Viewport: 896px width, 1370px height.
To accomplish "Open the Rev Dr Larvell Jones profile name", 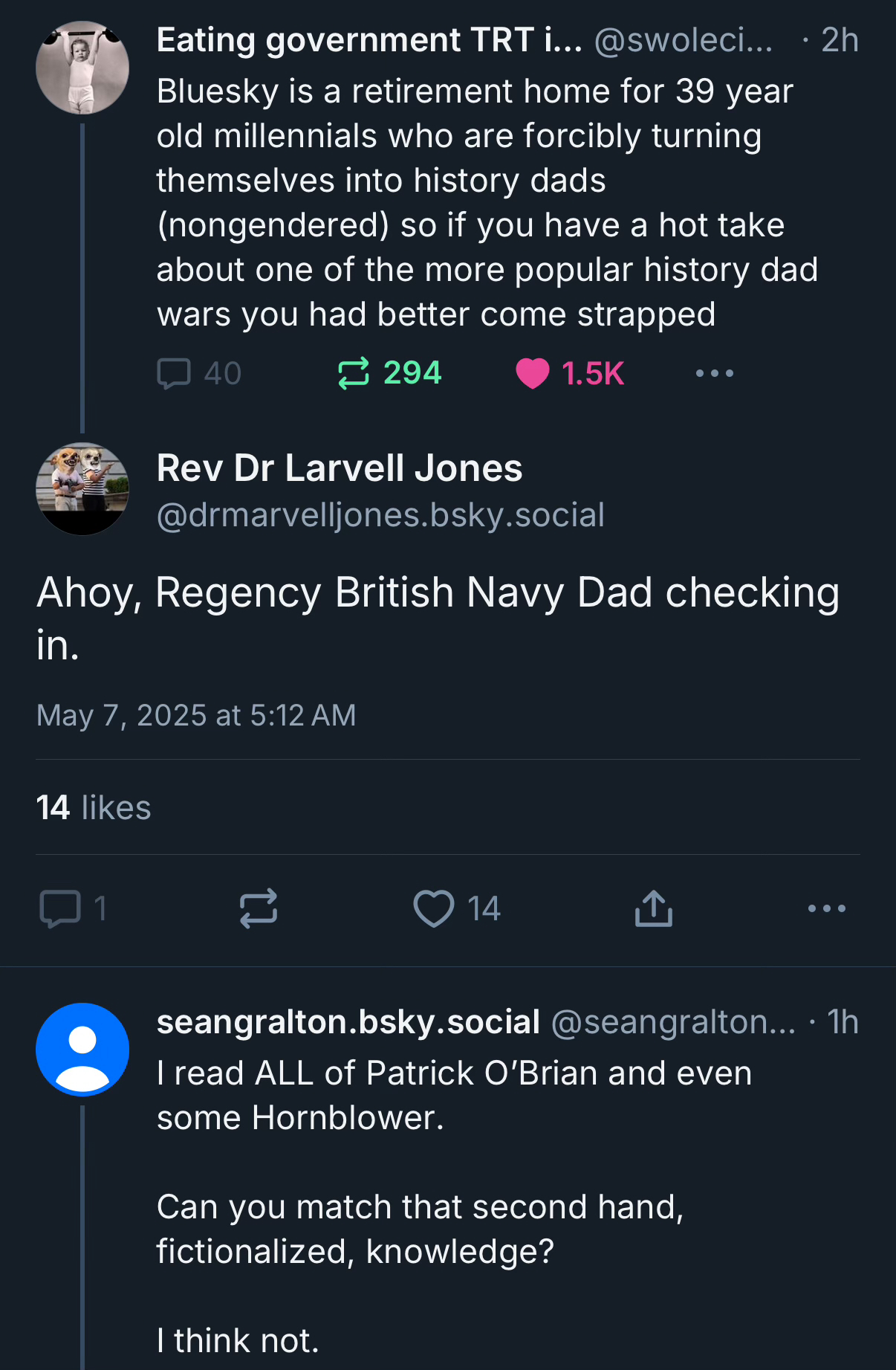I will point(340,468).
